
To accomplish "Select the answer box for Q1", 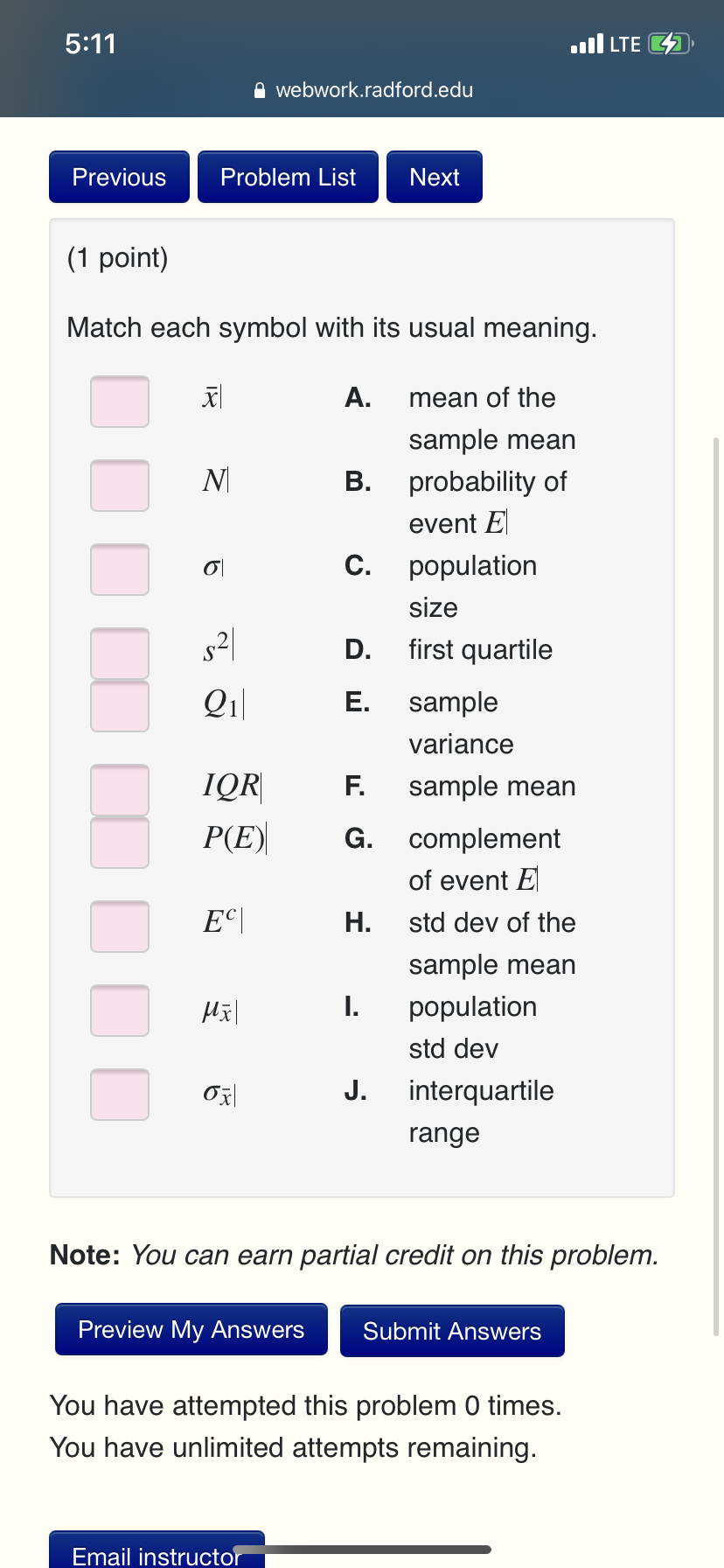I will pos(119,706).
